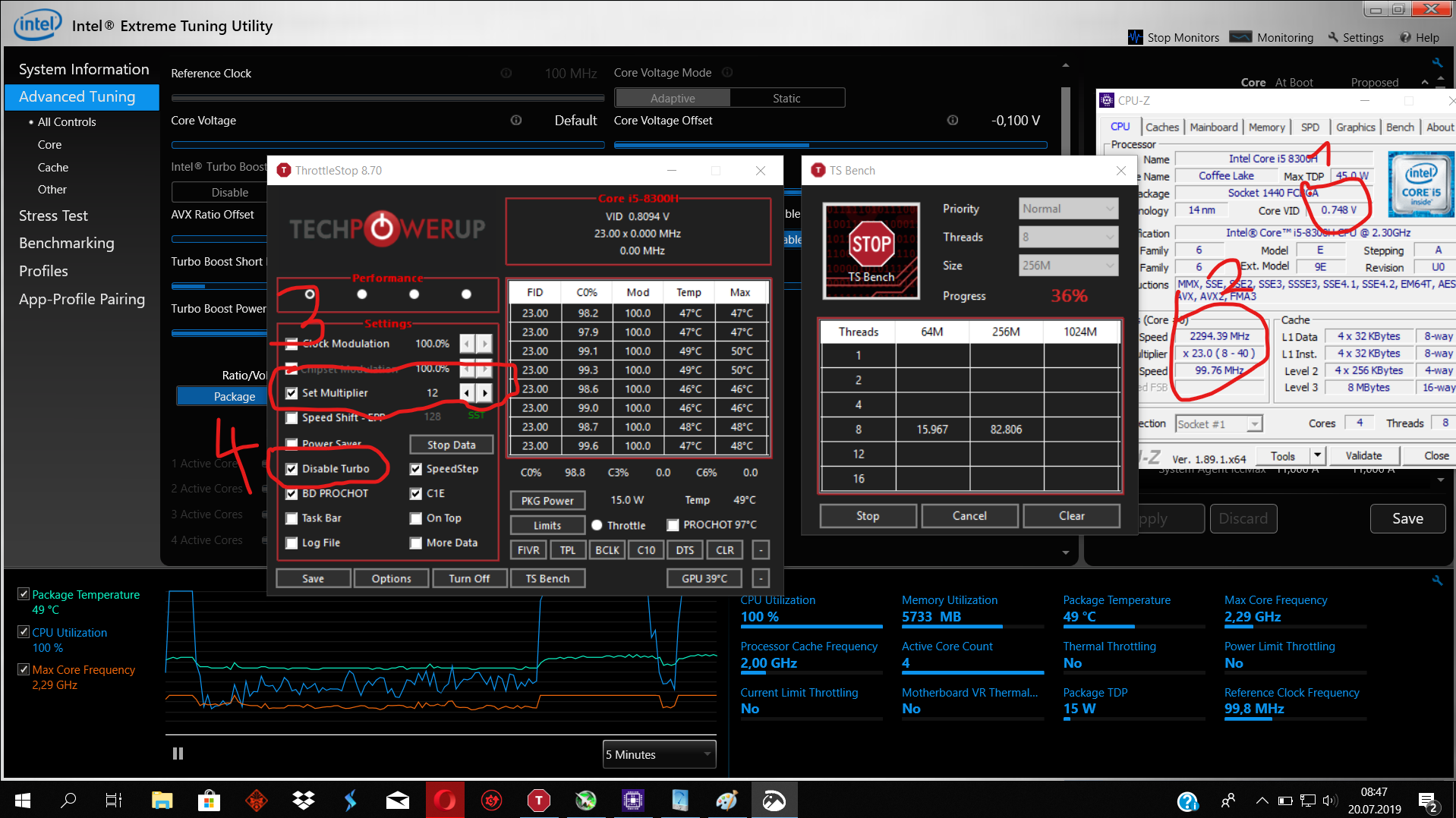Open Opera browser on taskbar
1456x818 pixels.
click(x=445, y=800)
